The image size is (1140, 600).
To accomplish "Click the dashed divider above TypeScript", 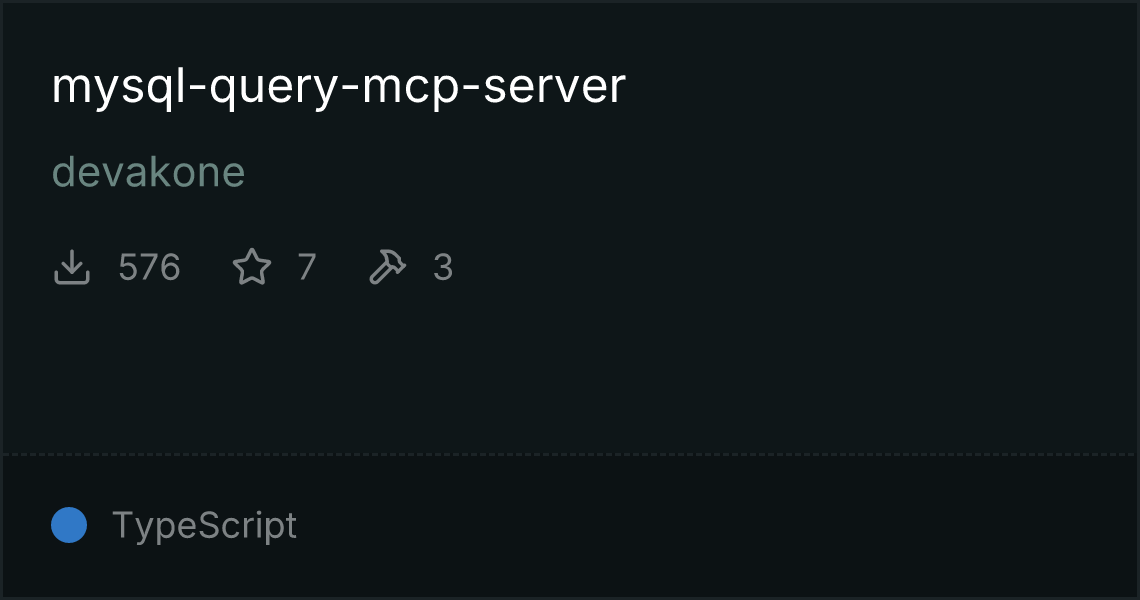I will tap(569, 455).
